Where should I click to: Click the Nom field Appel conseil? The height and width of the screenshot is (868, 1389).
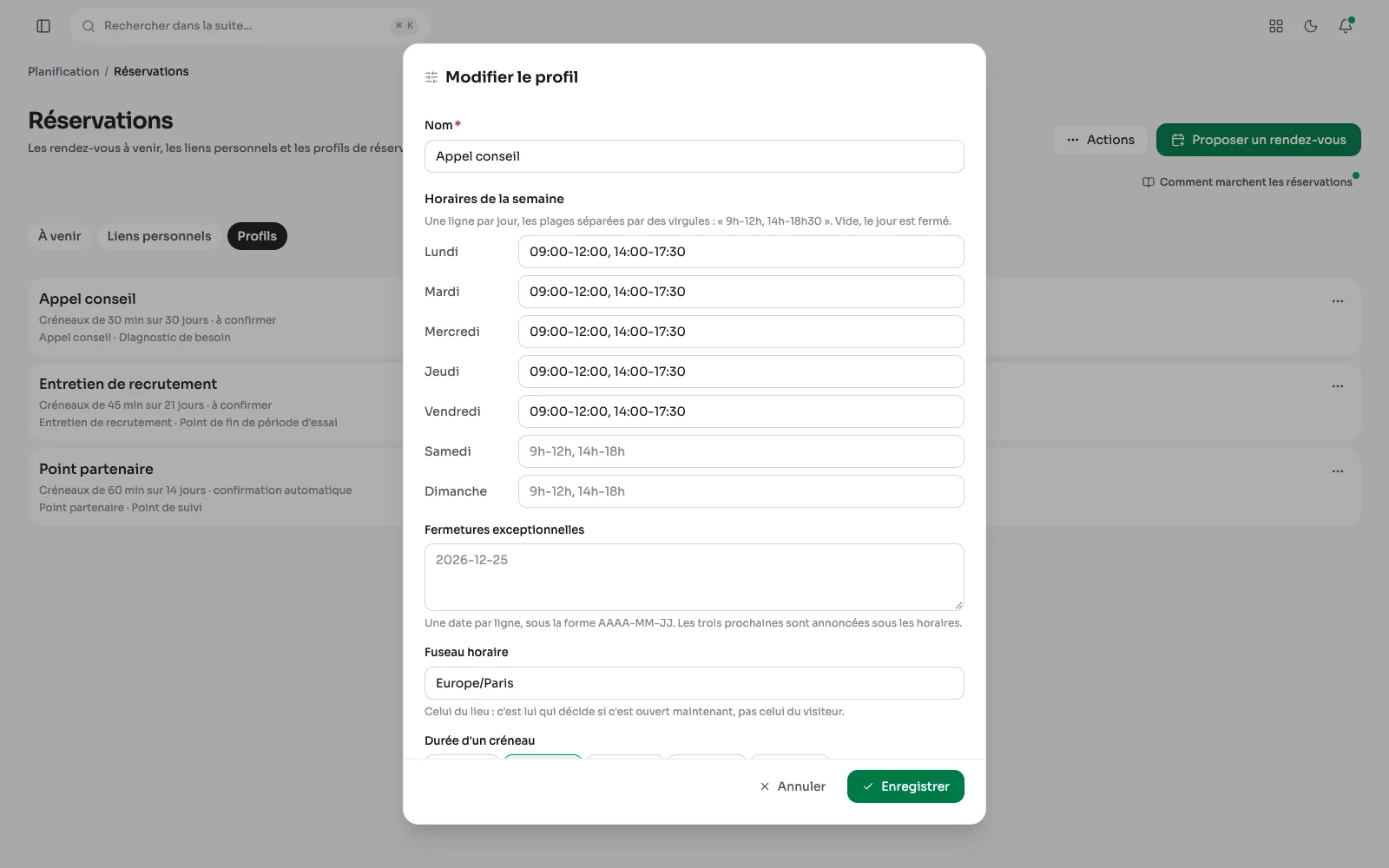694,156
